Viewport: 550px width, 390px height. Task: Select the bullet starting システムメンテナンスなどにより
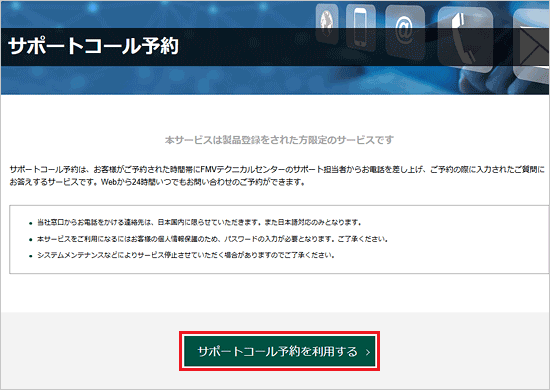click(x=186, y=255)
